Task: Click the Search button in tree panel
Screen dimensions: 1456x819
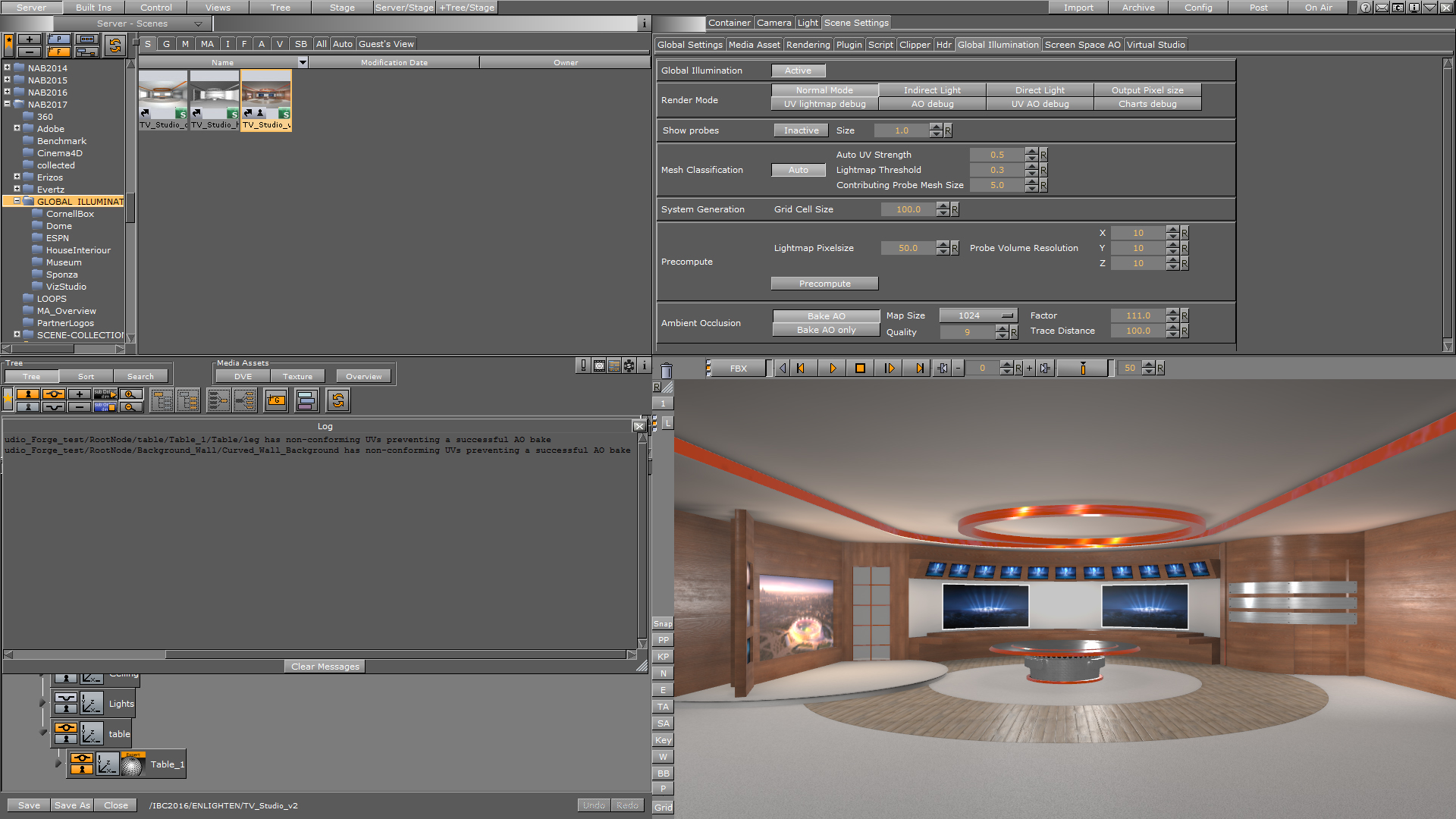Action: click(x=140, y=376)
